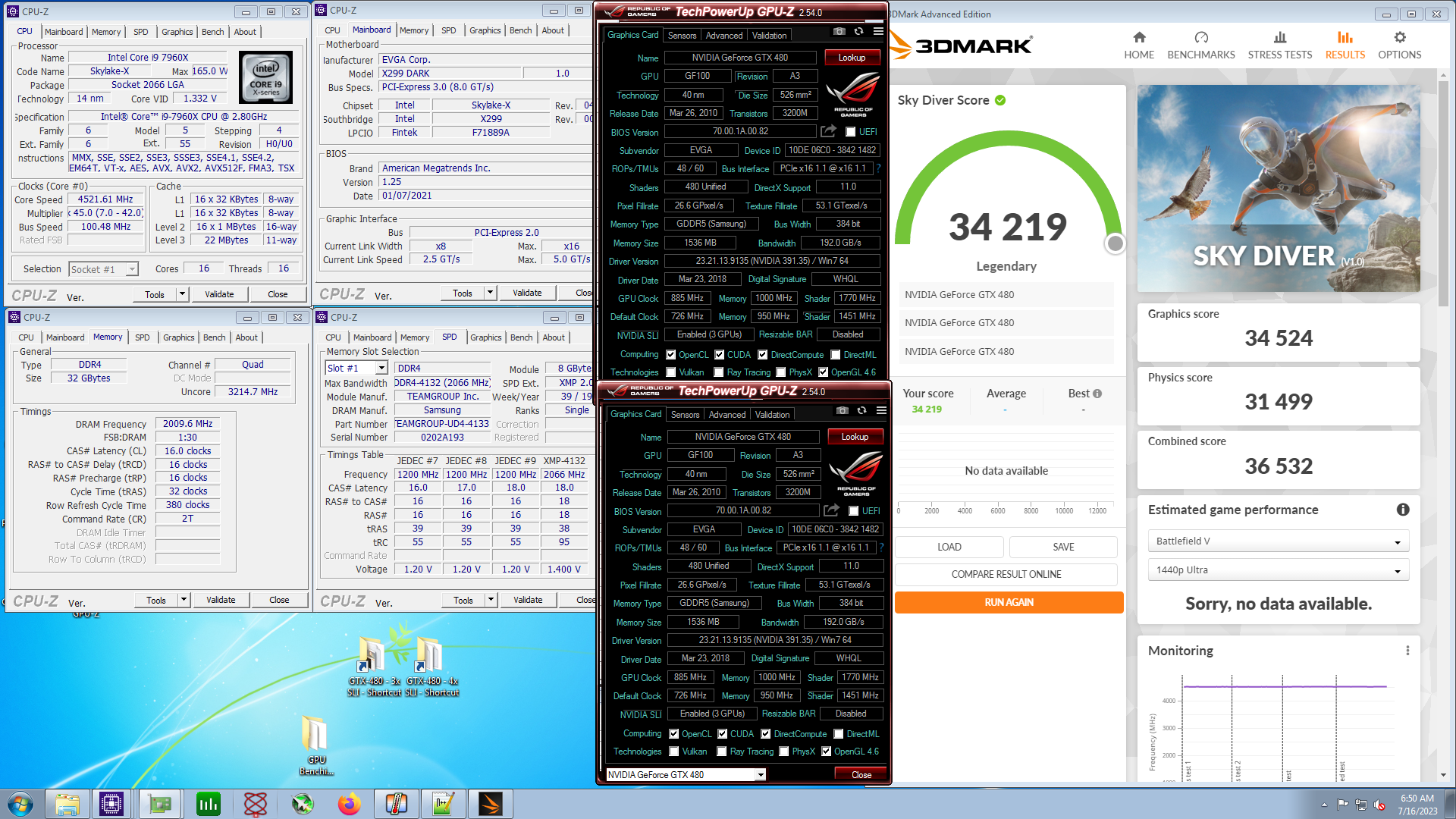Toggle OpenGL 4.6 checkbox in bottom GPU-Z
This screenshot has height=819, width=1456.
(x=826, y=752)
